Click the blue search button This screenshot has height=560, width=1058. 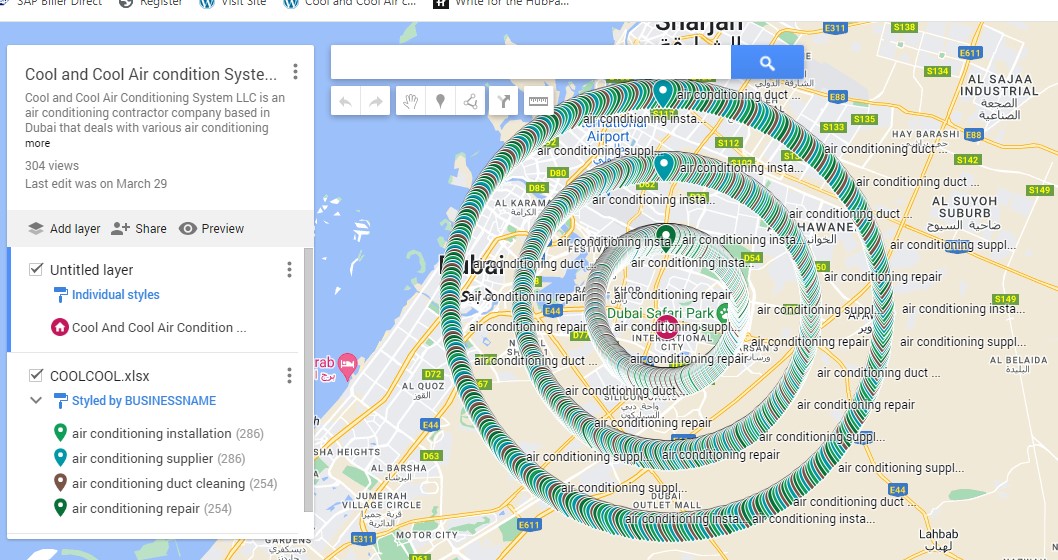(x=767, y=63)
